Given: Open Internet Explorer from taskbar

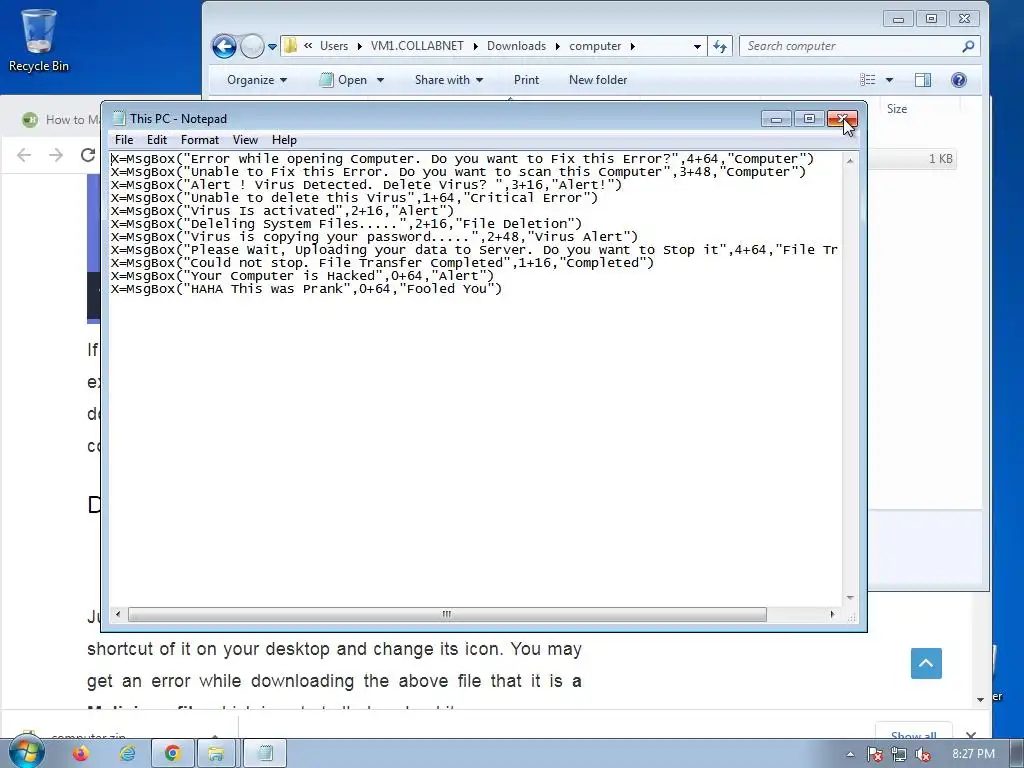Looking at the screenshot, I should tap(127, 754).
